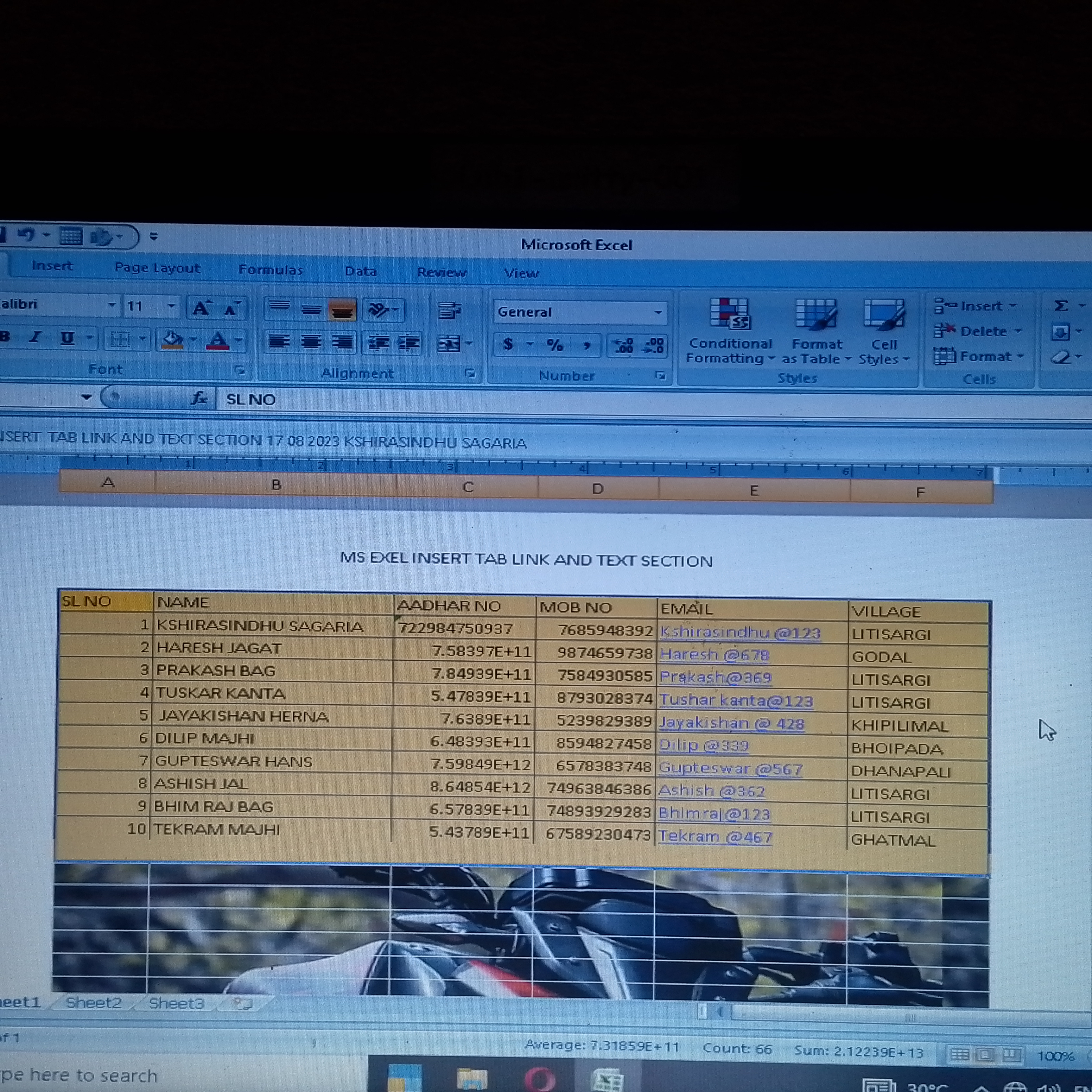The height and width of the screenshot is (1092, 1092).
Task: Click the Wrap Text icon
Action: click(449, 310)
